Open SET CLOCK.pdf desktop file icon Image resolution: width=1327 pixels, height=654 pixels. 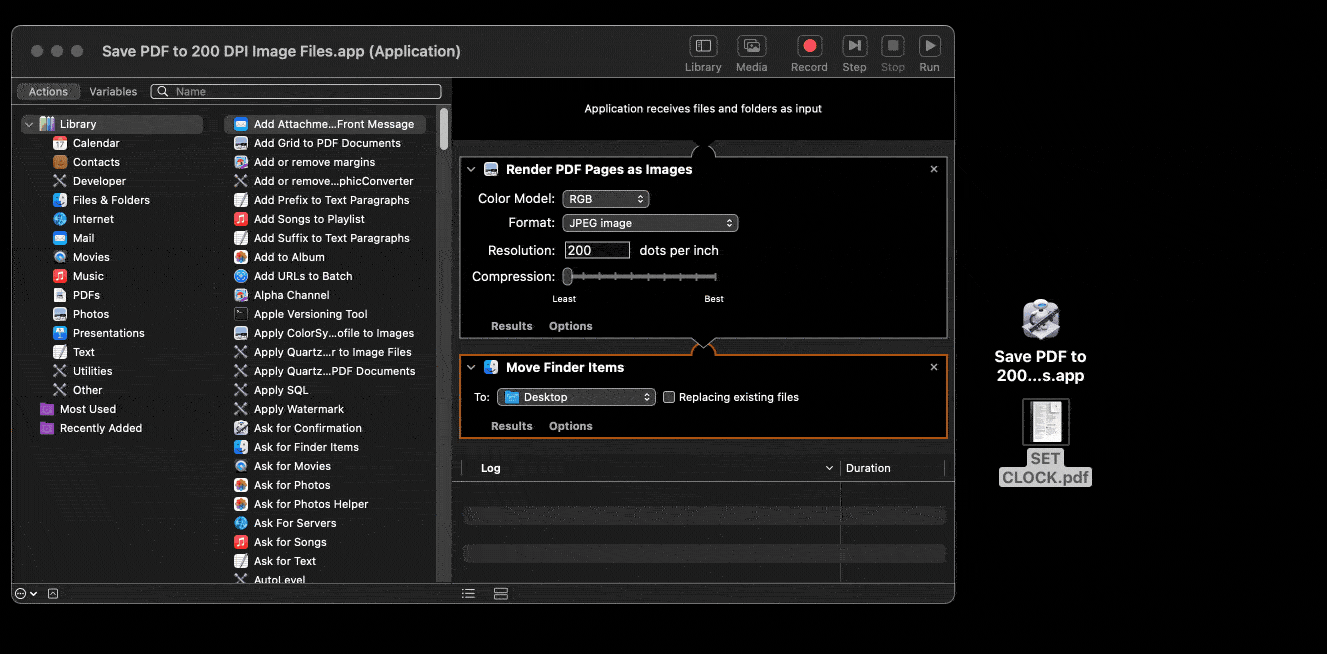1045,422
